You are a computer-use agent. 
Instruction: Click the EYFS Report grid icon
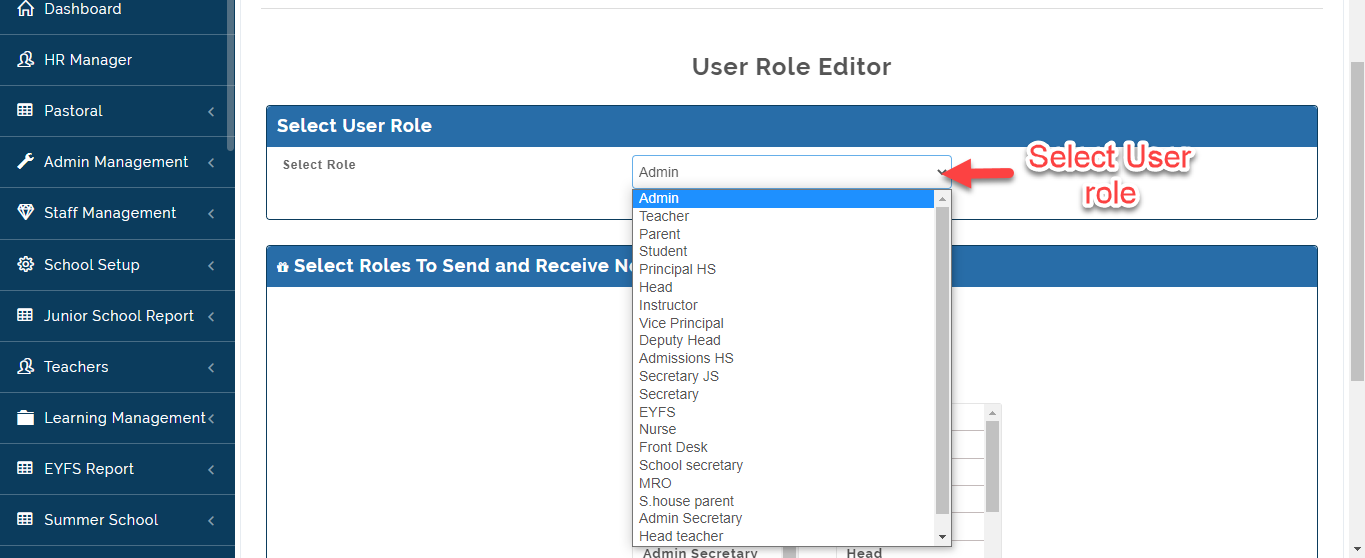tap(26, 469)
